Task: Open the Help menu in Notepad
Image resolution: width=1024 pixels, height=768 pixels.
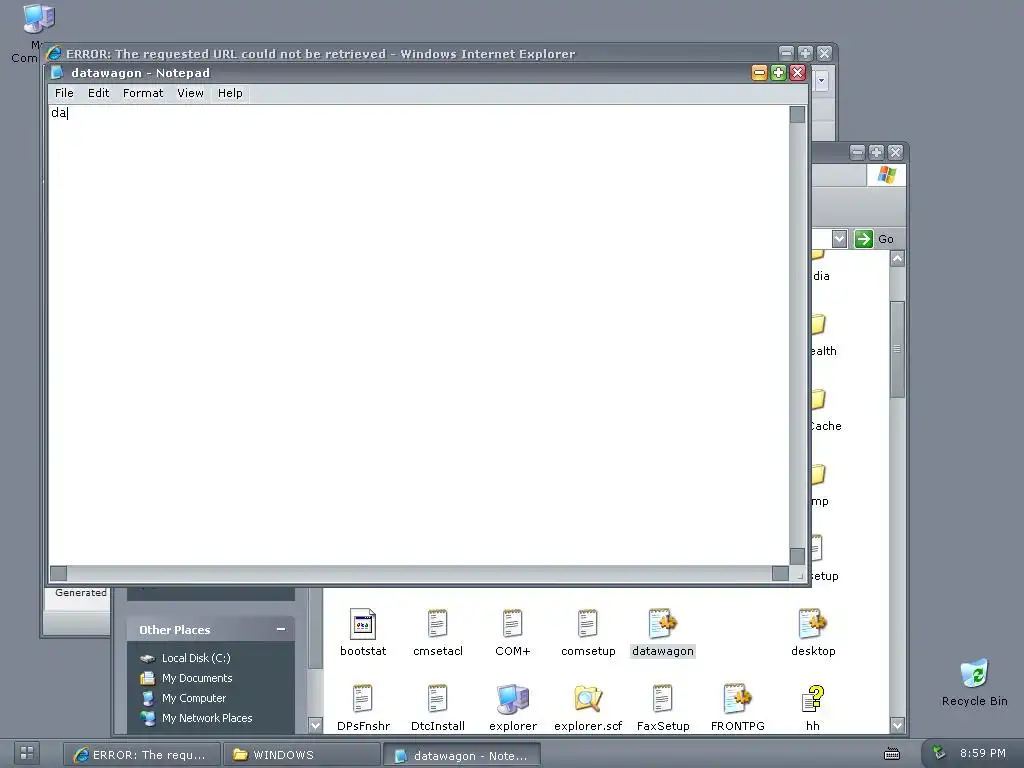Action: click(x=230, y=93)
